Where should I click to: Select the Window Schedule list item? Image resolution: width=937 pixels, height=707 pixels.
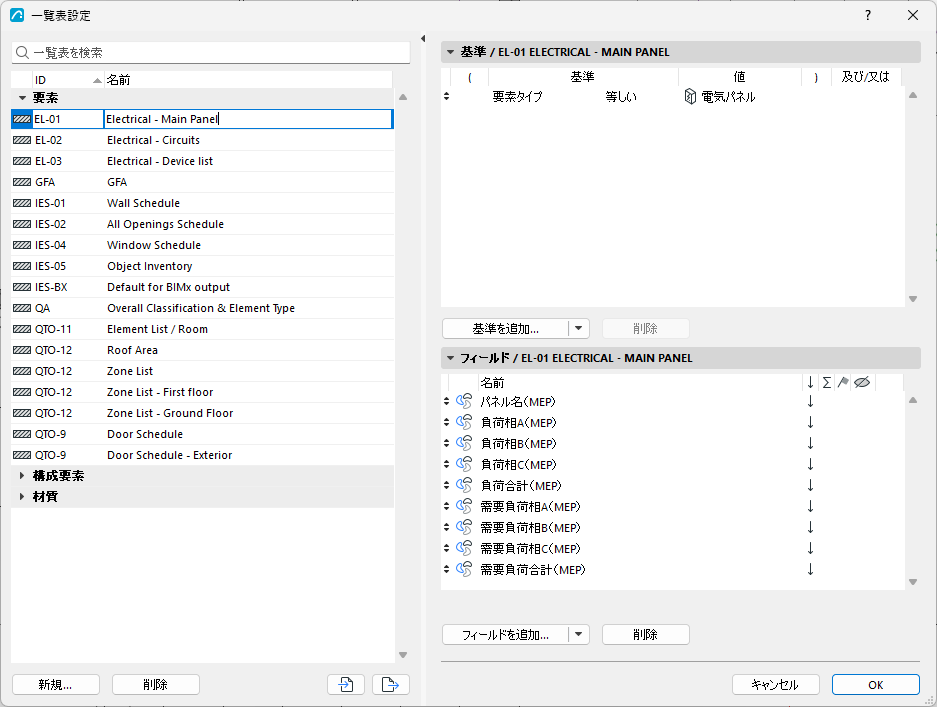[x=203, y=245]
